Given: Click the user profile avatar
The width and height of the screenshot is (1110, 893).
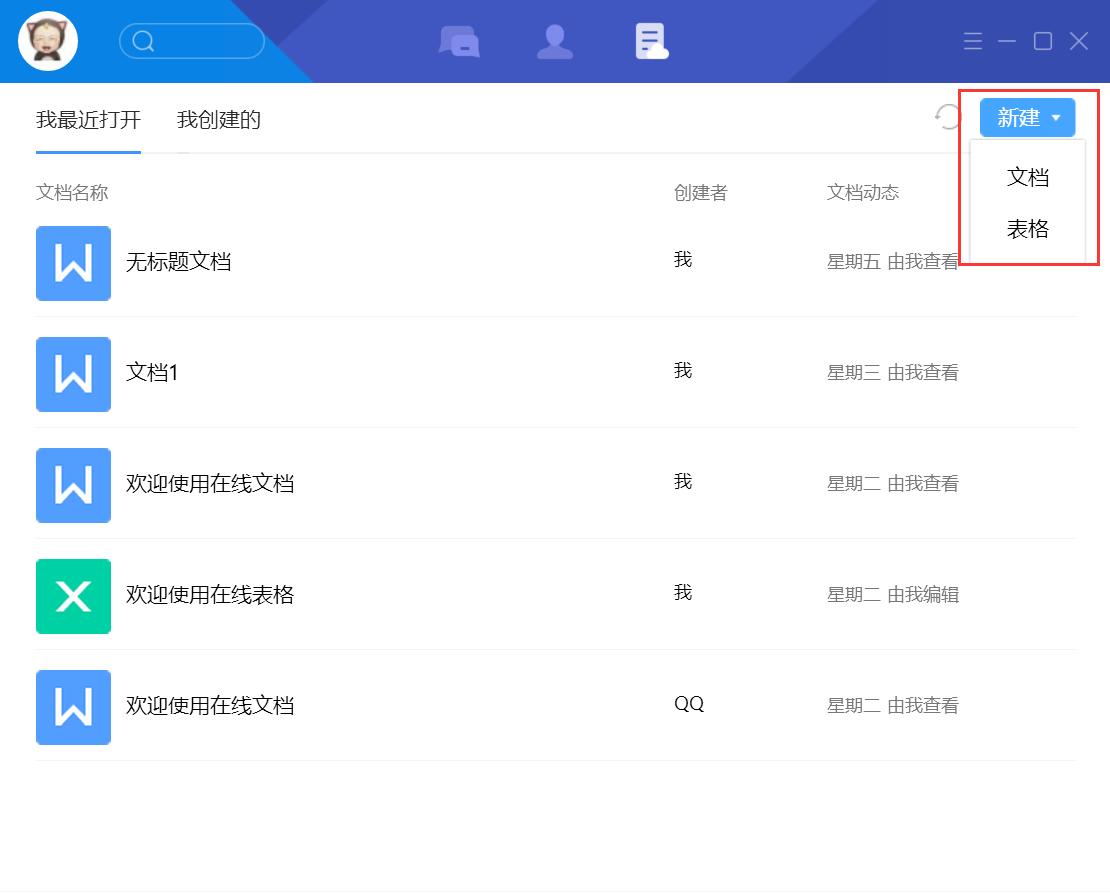Looking at the screenshot, I should coord(48,41).
